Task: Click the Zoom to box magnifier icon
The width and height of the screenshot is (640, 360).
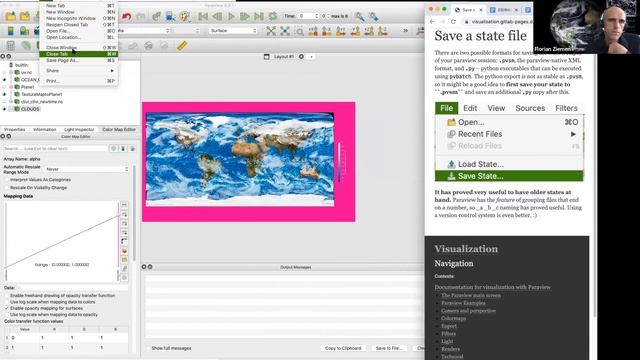Action: click(299, 31)
